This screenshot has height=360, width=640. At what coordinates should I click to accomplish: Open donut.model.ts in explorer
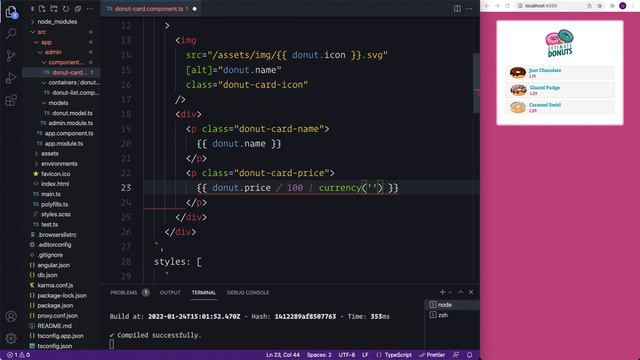tap(61, 113)
